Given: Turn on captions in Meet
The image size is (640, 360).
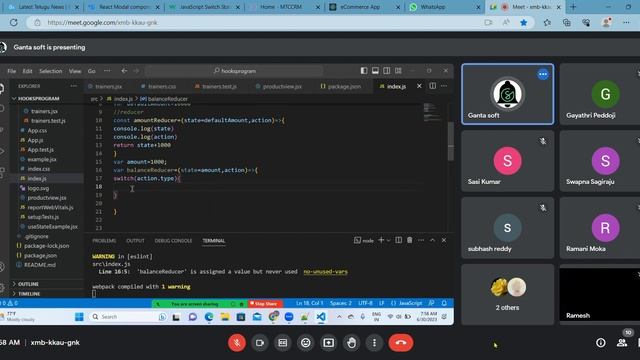Looking at the screenshot, I should coord(282,343).
